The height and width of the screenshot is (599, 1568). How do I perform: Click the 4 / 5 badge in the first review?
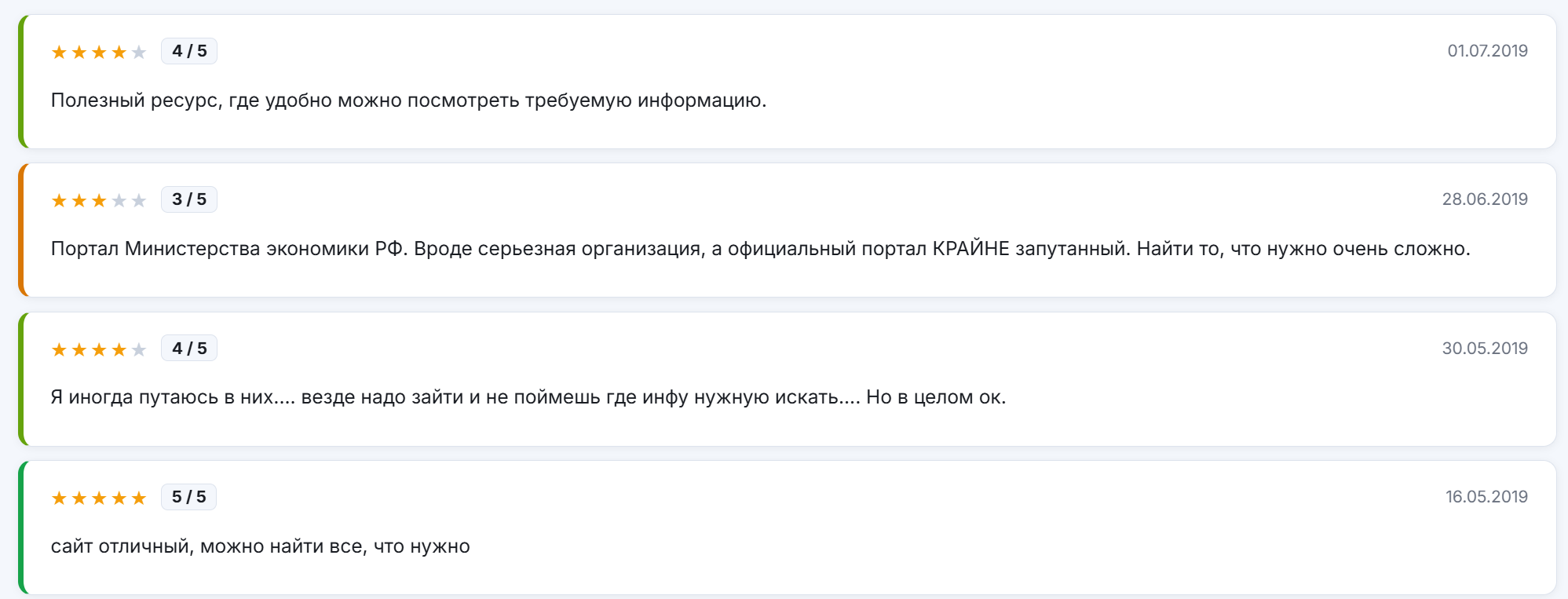[x=189, y=51]
